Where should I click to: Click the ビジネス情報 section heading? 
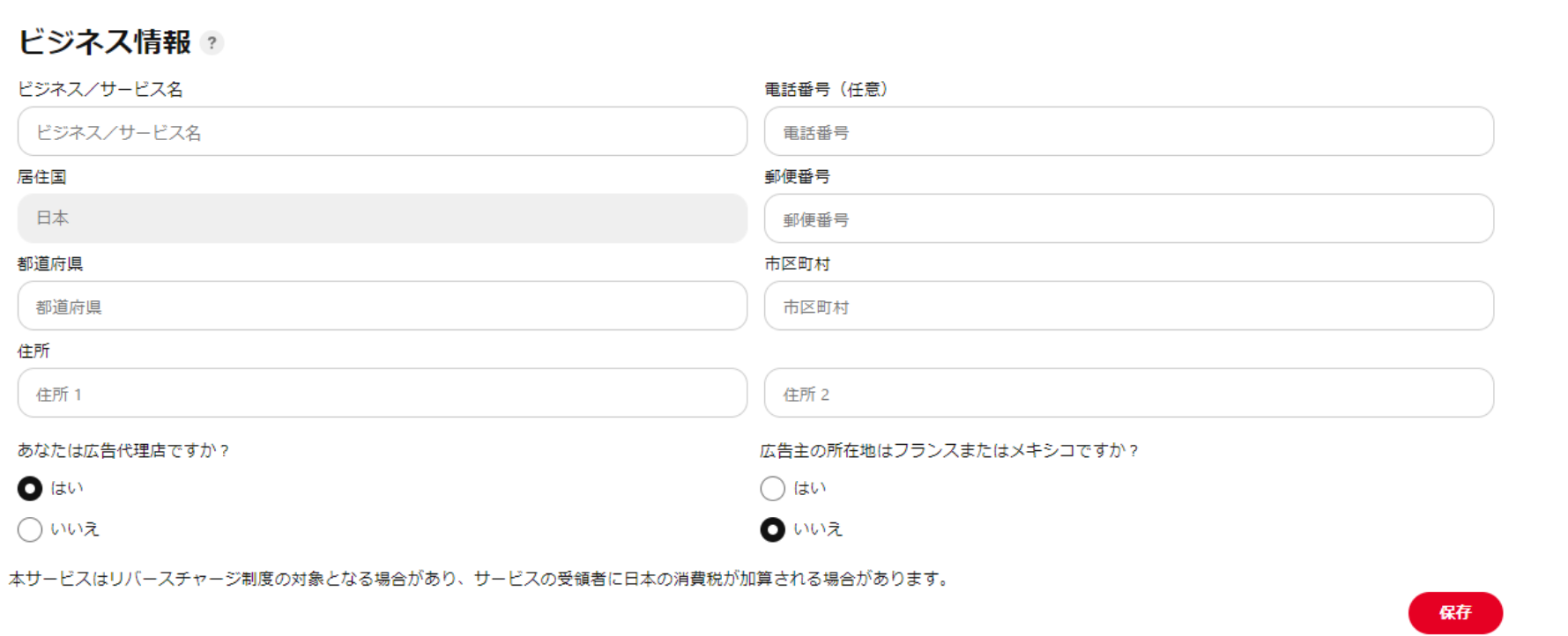pyautogui.click(x=105, y=41)
